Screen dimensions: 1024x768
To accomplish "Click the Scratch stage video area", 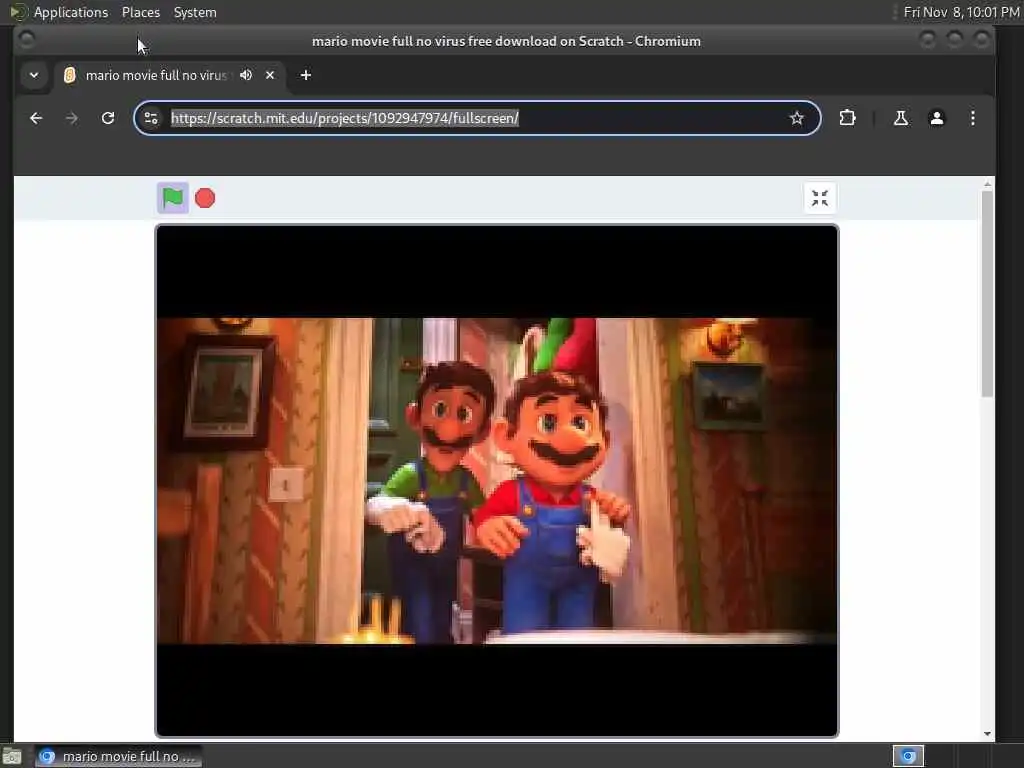I will coord(497,481).
